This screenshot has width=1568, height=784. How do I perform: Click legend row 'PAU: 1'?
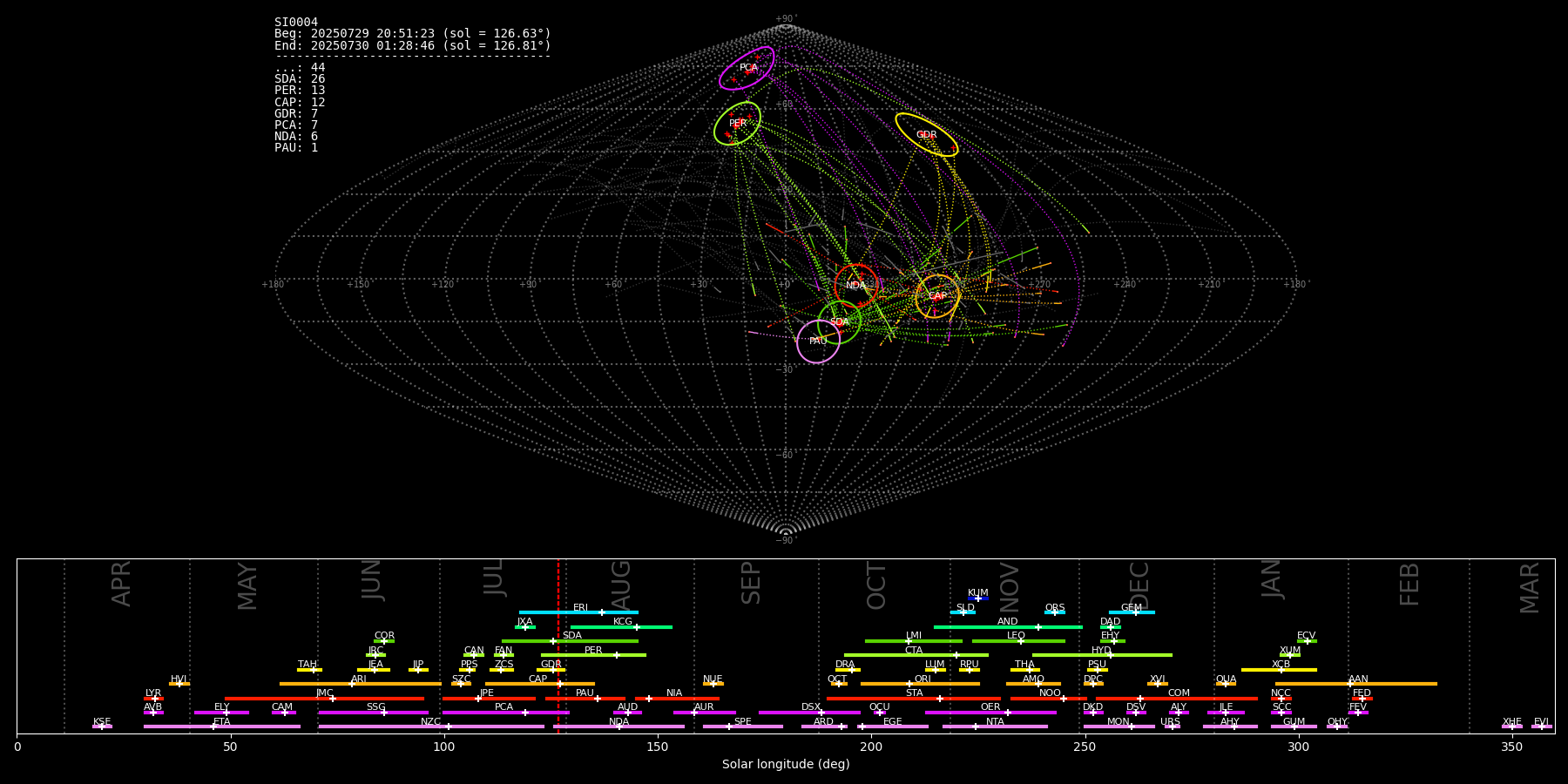coord(296,148)
